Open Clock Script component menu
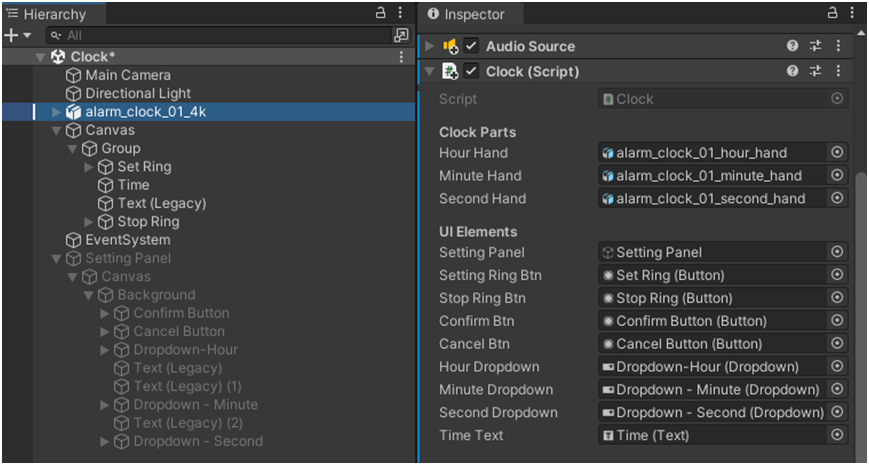 coord(838,71)
